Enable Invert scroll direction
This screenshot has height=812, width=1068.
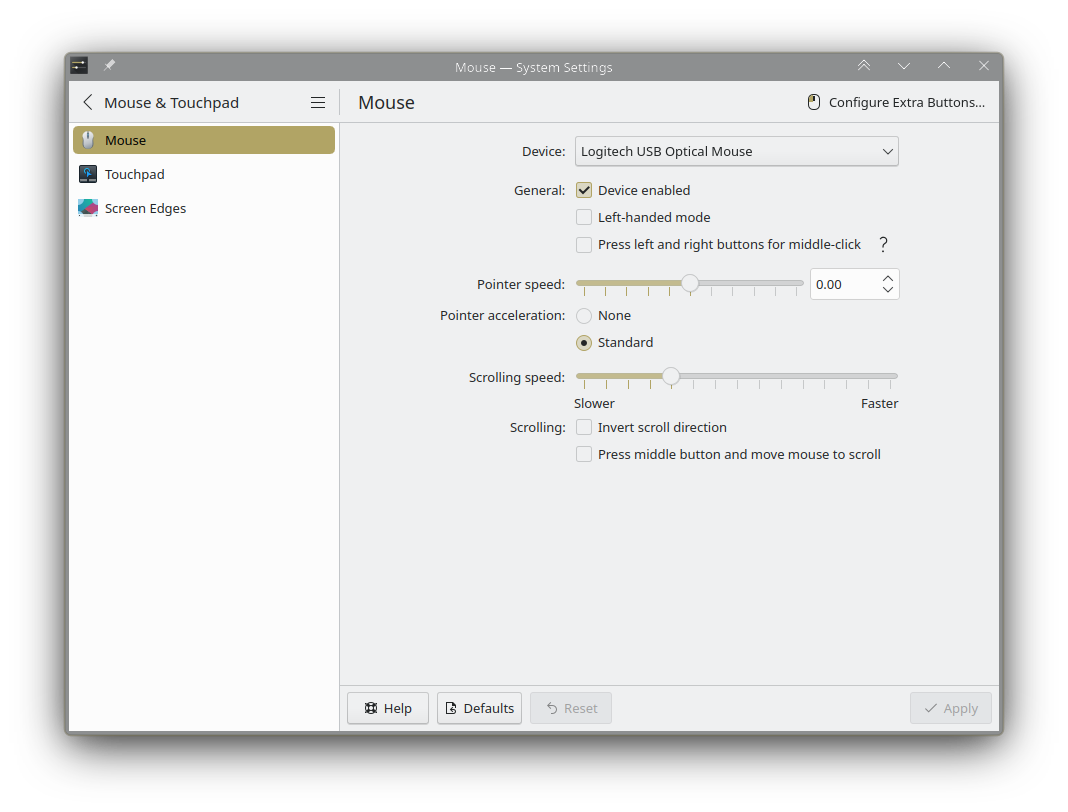click(x=584, y=427)
